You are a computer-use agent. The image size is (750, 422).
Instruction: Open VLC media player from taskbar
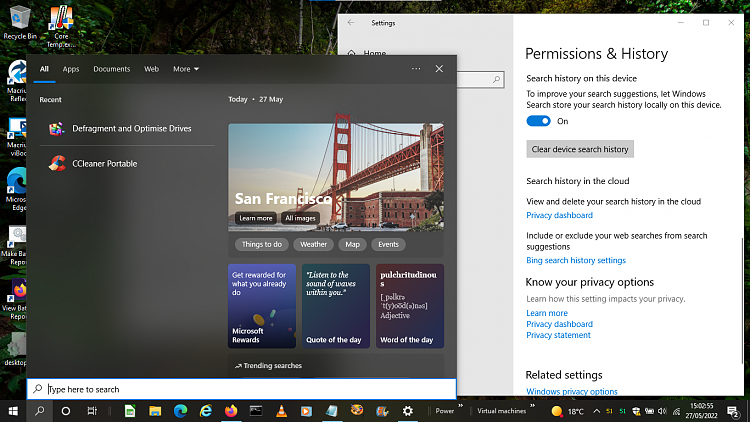(x=281, y=411)
